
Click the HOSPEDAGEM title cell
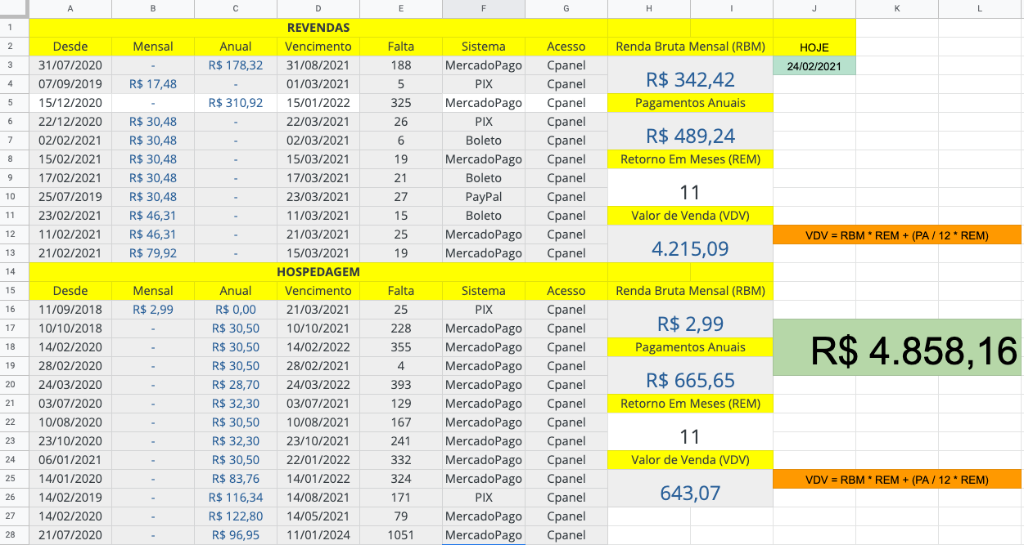click(x=318, y=272)
